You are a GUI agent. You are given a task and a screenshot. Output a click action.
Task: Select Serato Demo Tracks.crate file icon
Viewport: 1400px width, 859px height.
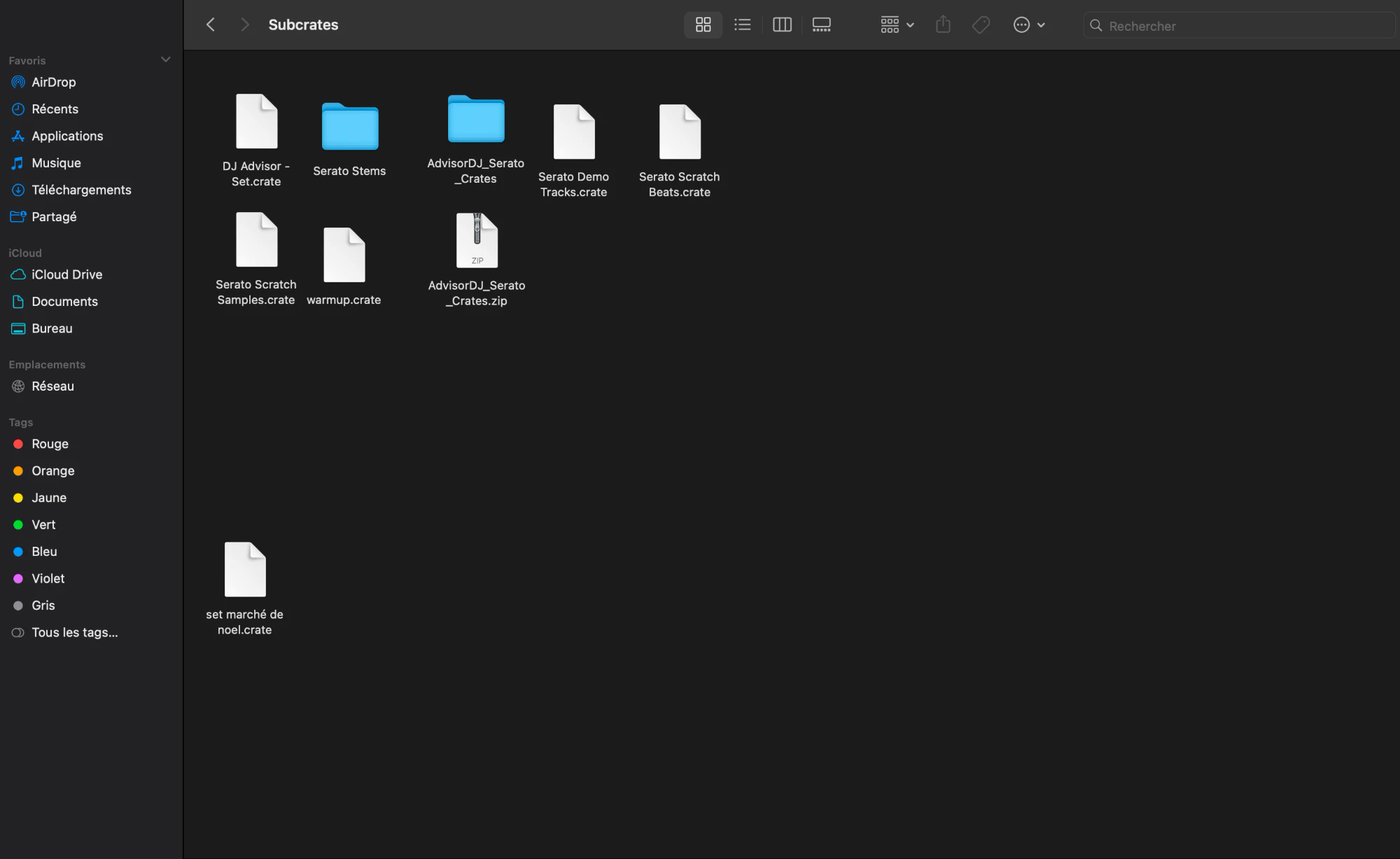(574, 132)
